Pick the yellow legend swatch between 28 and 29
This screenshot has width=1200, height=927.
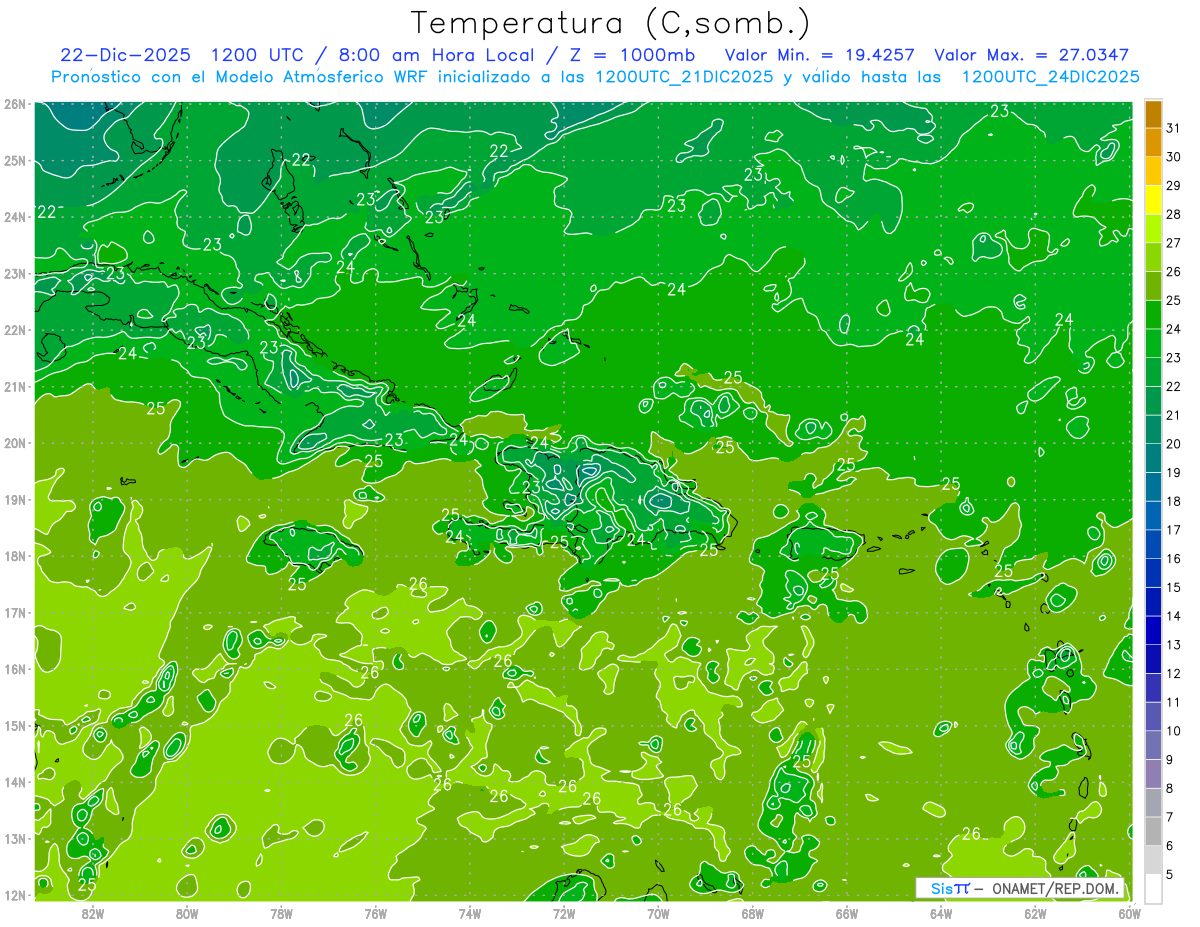1153,200
